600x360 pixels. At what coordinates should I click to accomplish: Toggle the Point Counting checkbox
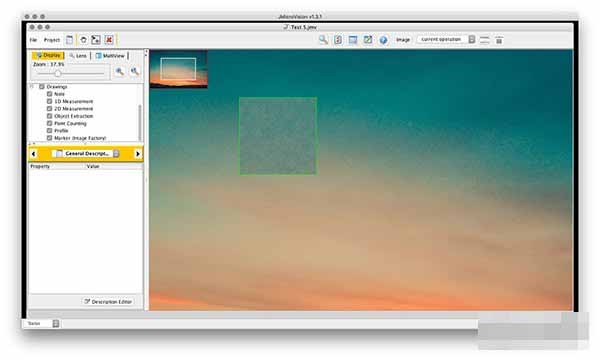point(49,123)
